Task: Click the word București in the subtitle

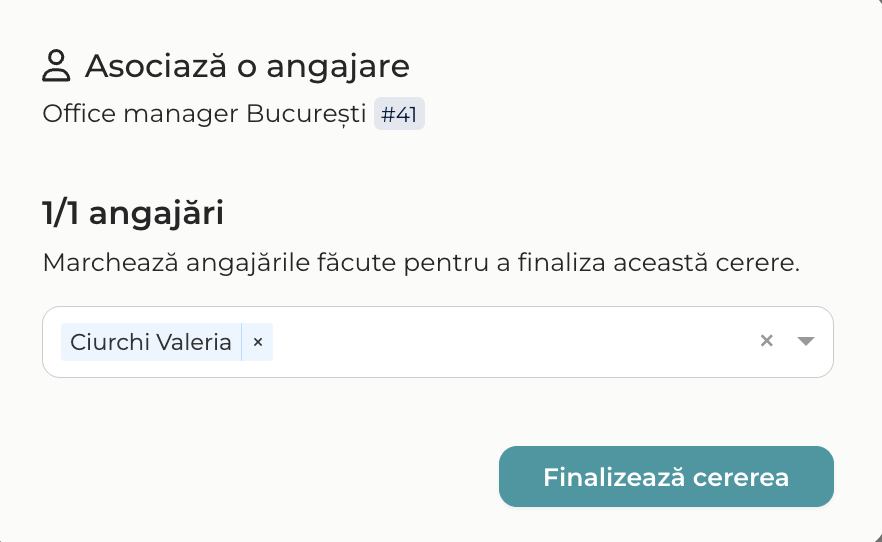Action: pos(307,114)
